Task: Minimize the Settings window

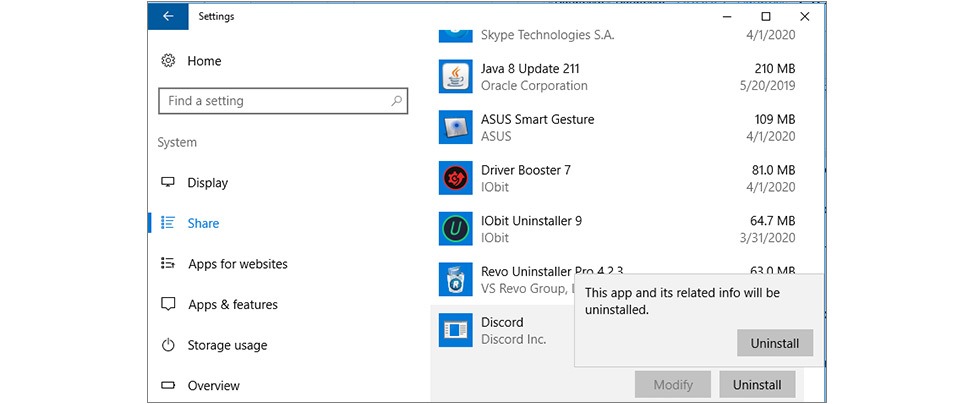Action: 728,17
